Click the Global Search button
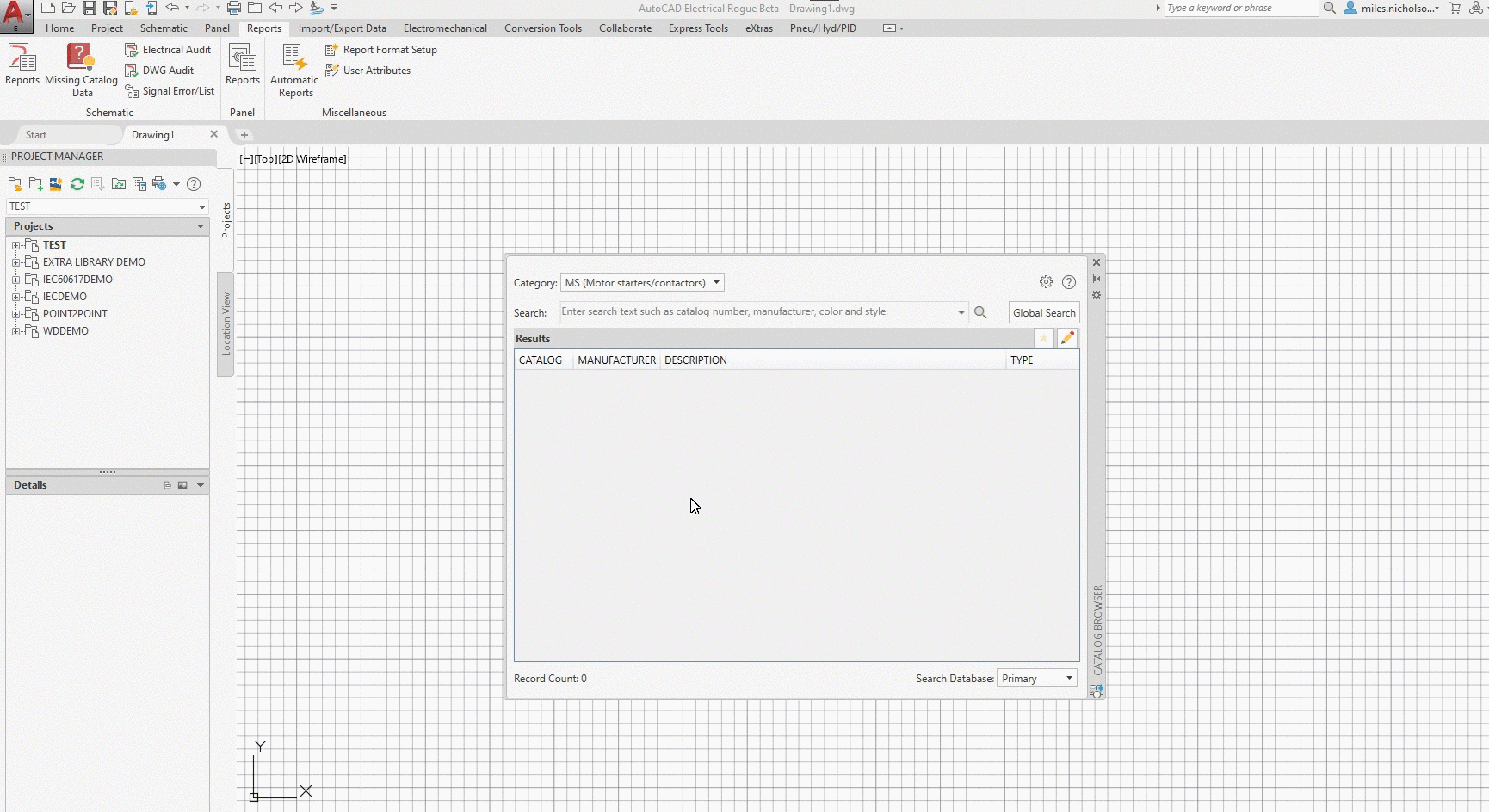 pyautogui.click(x=1044, y=313)
